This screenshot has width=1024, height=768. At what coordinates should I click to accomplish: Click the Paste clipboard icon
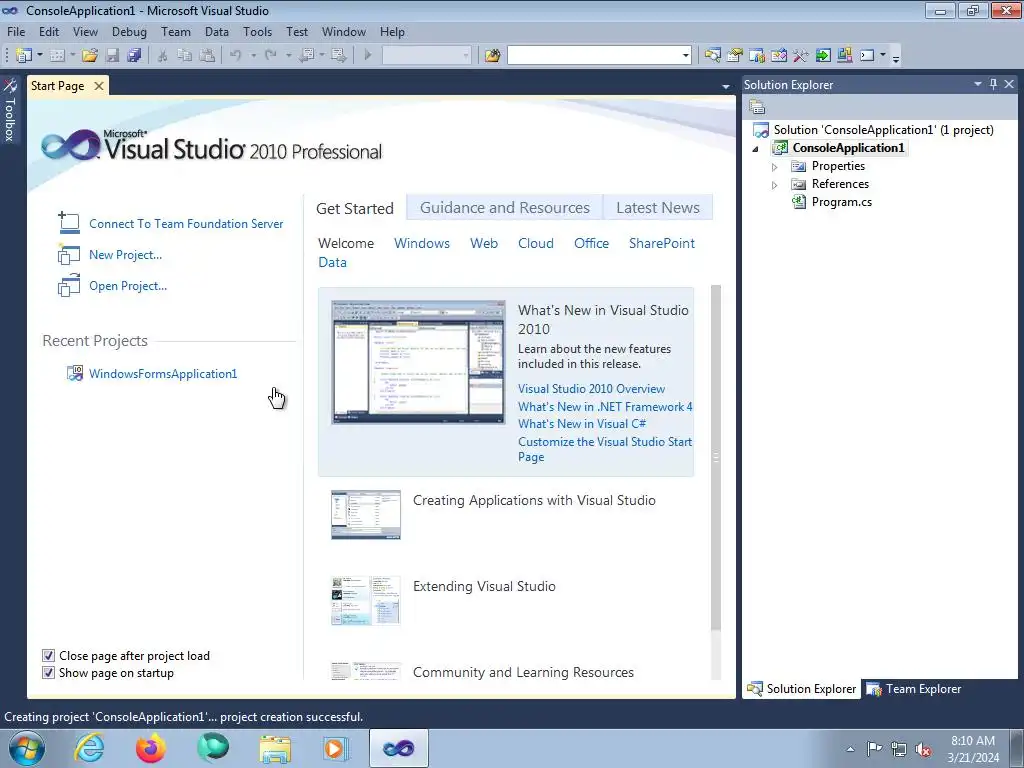(x=207, y=56)
